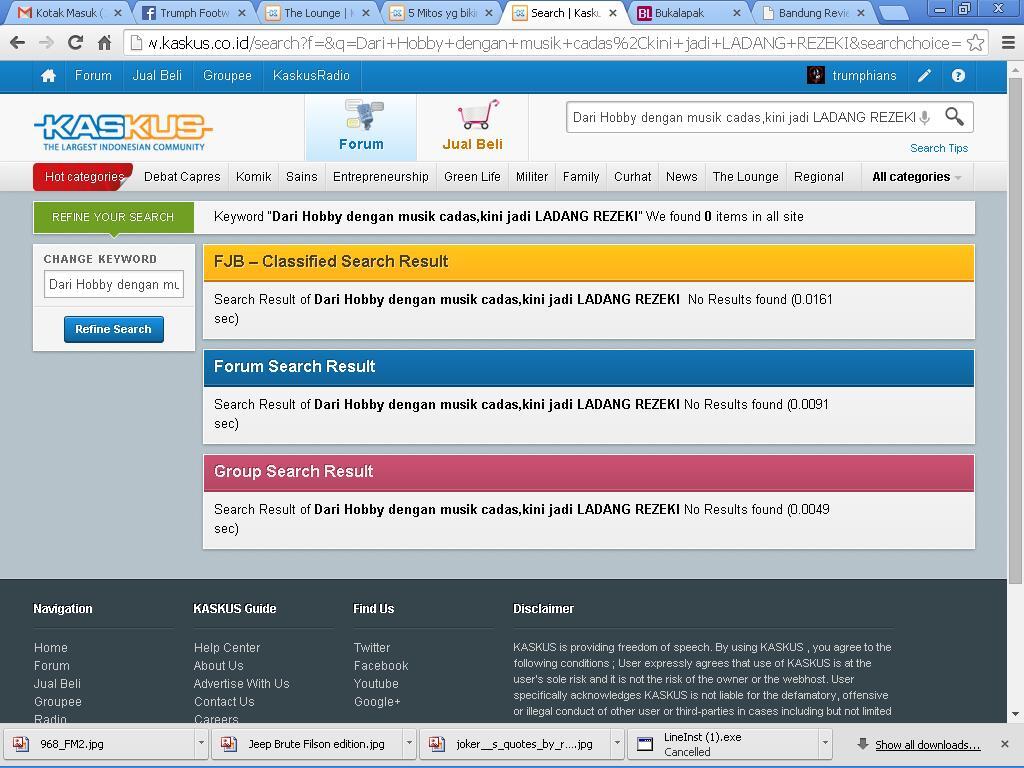Click the scrollbar down arrow
This screenshot has height=768, width=1024.
coord(1016,714)
